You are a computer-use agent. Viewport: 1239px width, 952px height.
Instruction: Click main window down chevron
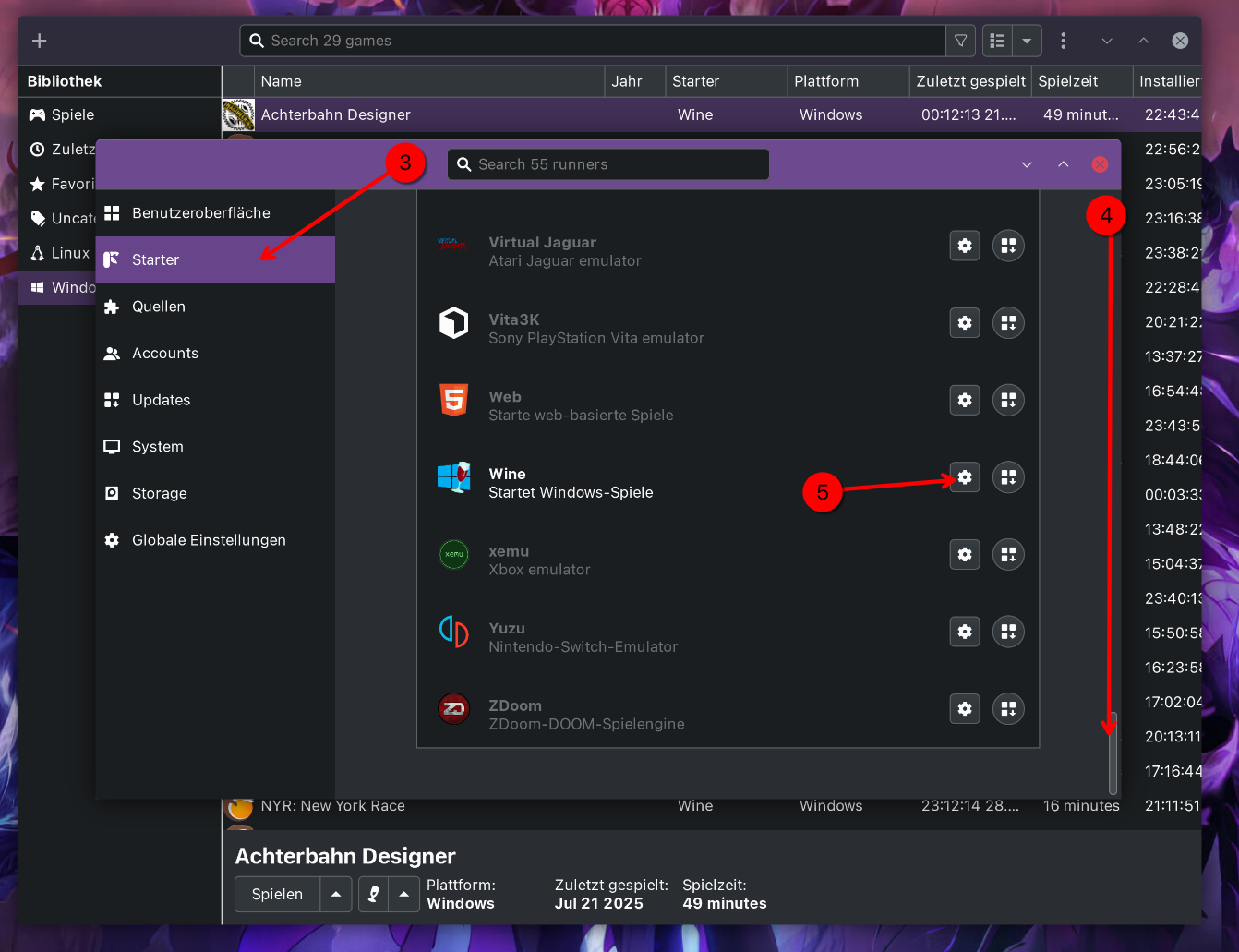1107,41
